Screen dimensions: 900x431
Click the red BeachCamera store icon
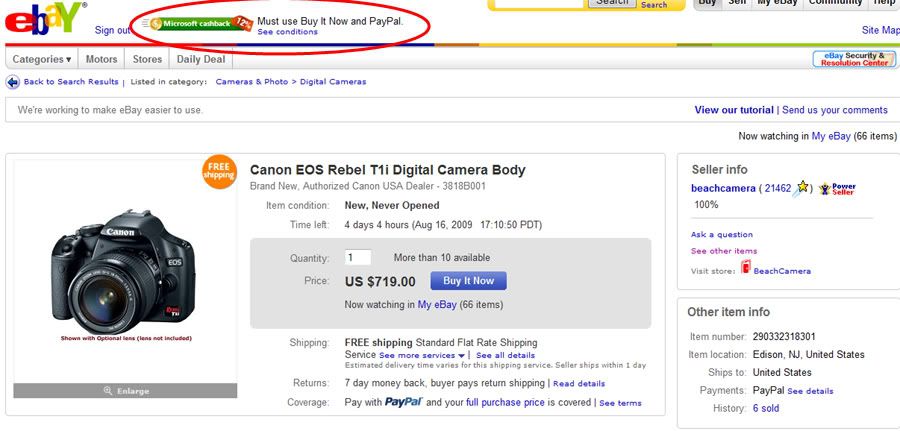[745, 269]
